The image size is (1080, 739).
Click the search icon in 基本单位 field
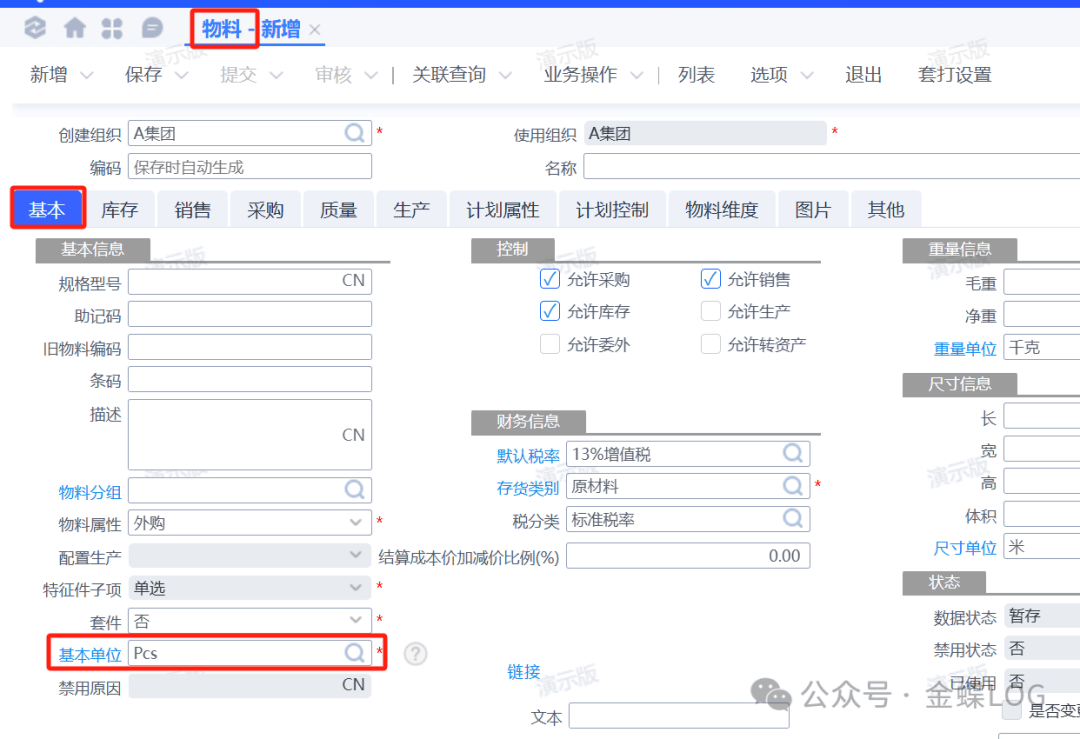[x=355, y=653]
